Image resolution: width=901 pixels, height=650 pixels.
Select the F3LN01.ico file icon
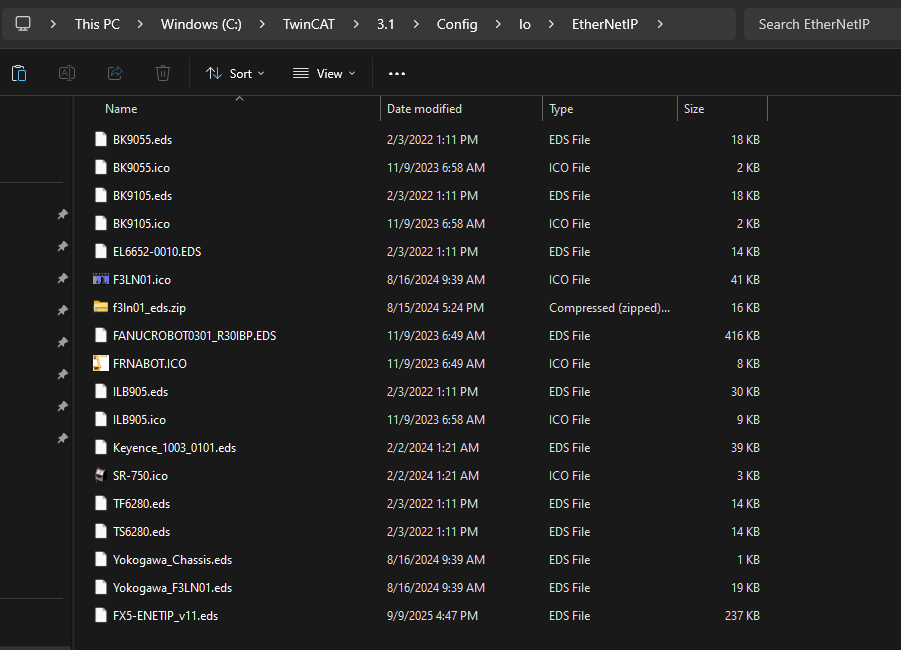100,279
